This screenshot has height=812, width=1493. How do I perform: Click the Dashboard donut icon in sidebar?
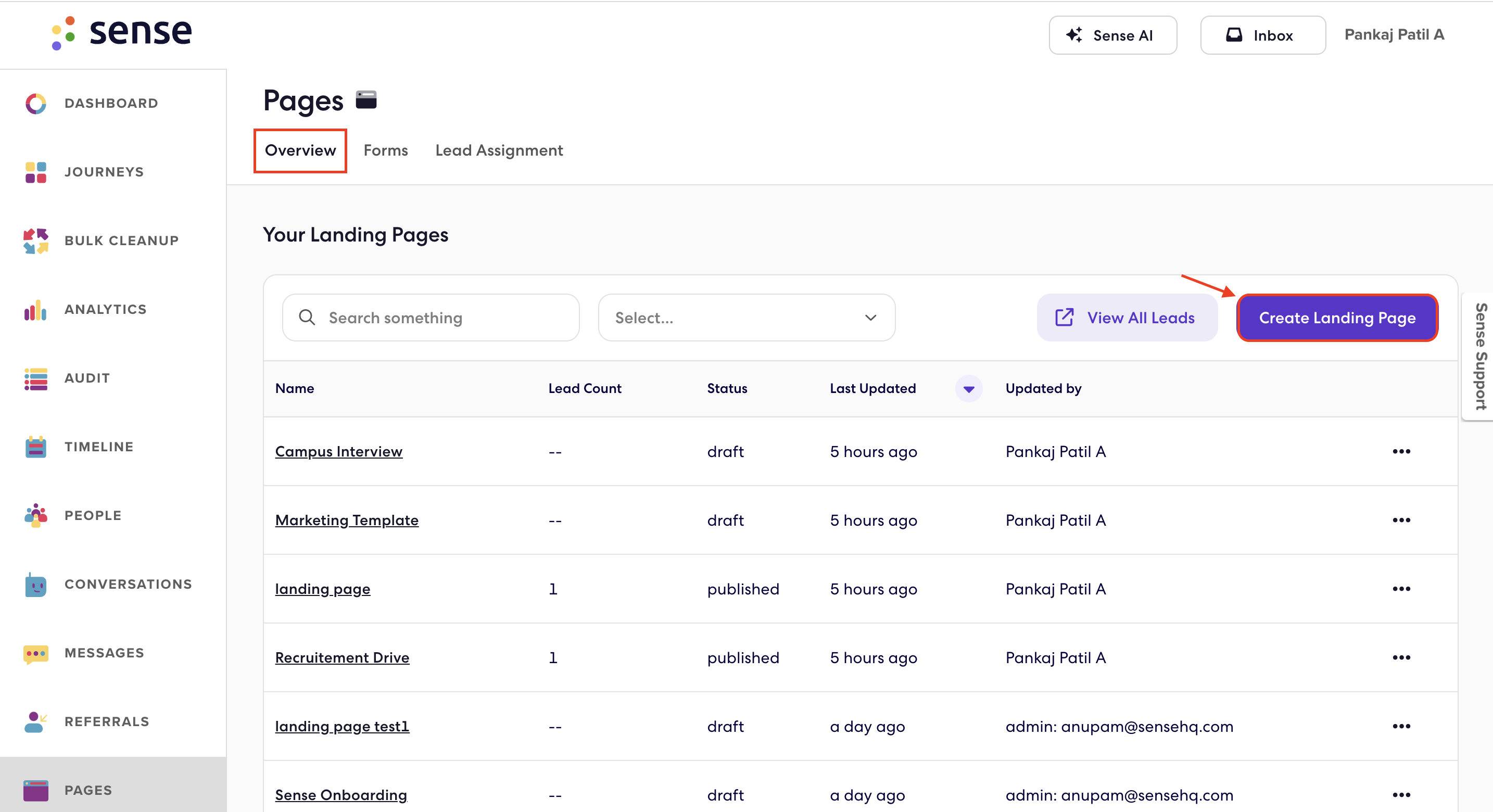click(x=36, y=104)
